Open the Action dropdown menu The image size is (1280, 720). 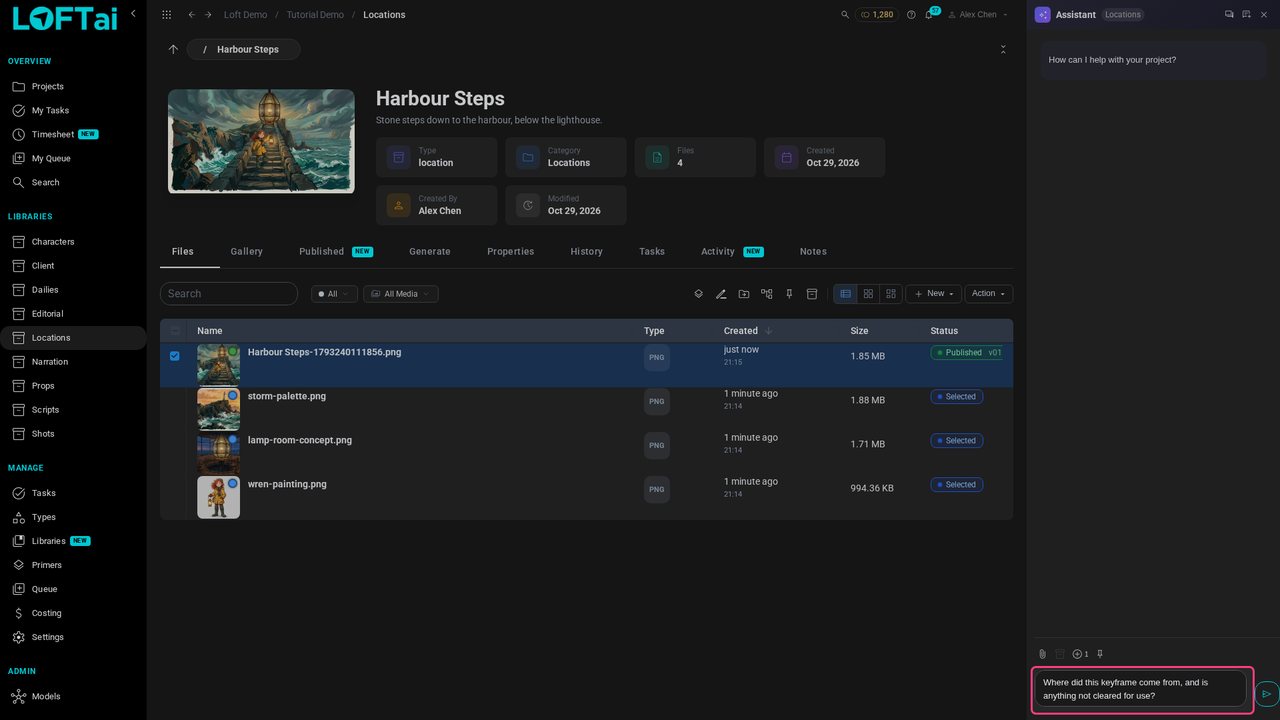click(x=989, y=294)
